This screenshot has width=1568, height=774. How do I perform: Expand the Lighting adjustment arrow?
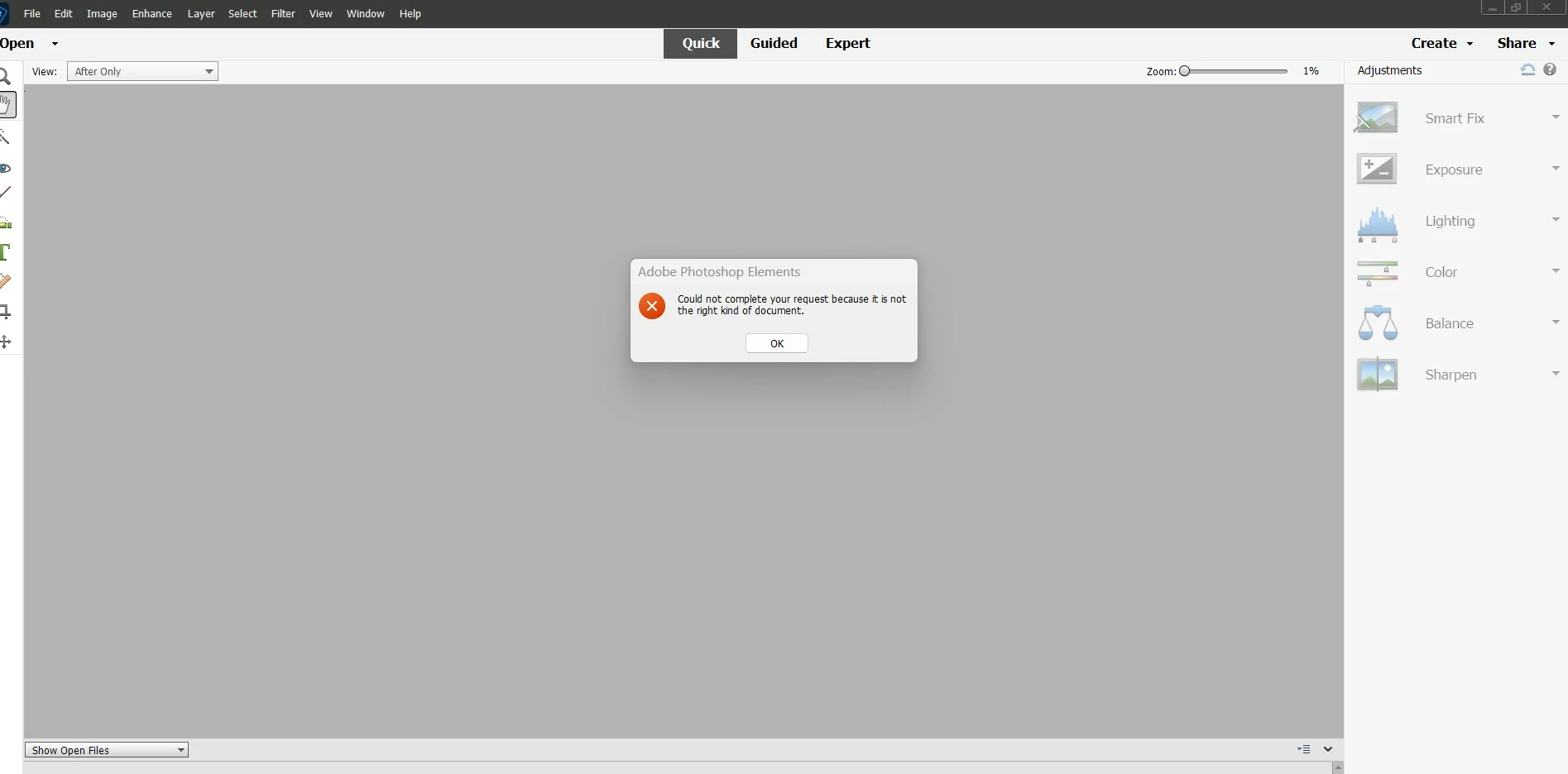(1556, 220)
